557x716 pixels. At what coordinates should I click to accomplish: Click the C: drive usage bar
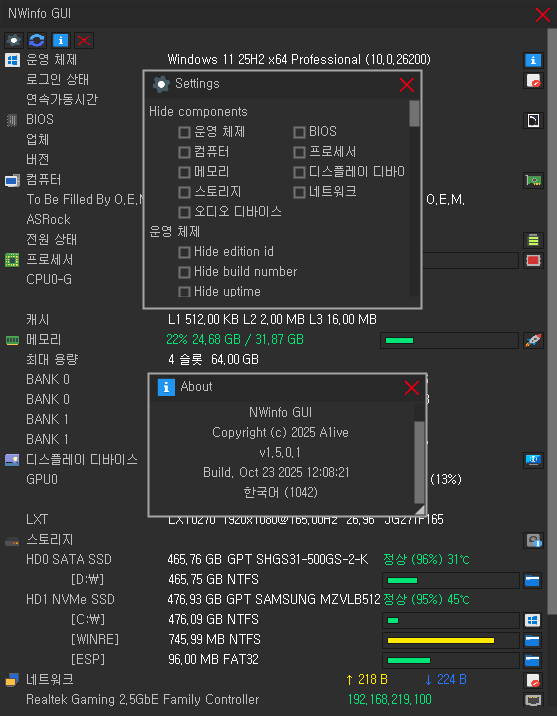[x=451, y=620]
